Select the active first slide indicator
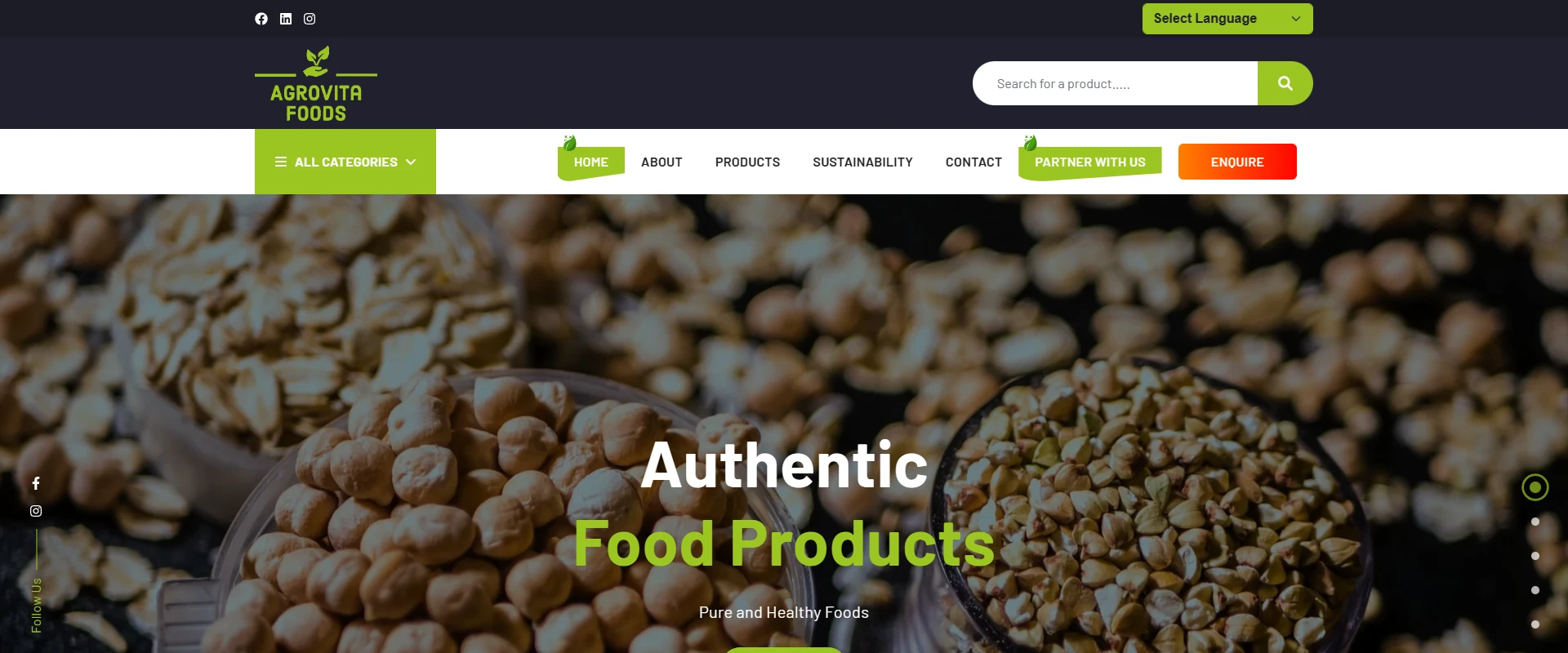The height and width of the screenshot is (653, 1568). pos(1535,487)
